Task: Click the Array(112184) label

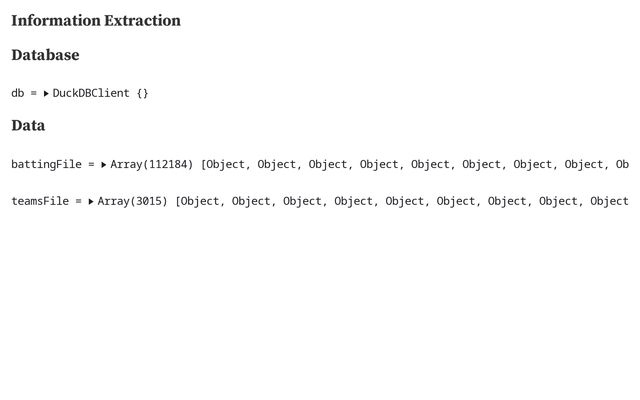Action: pos(151,164)
